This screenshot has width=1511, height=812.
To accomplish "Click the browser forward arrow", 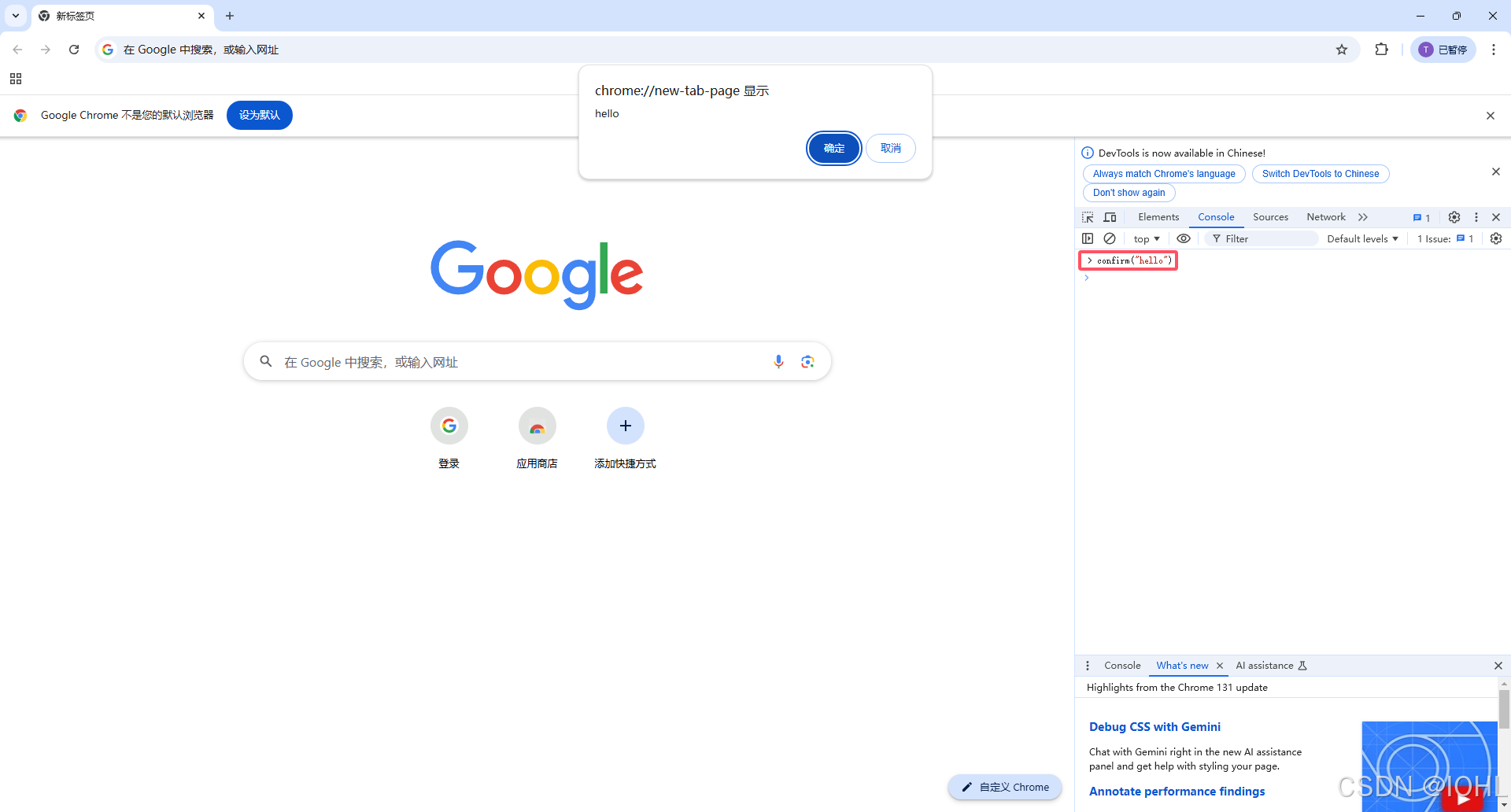I will click(46, 50).
